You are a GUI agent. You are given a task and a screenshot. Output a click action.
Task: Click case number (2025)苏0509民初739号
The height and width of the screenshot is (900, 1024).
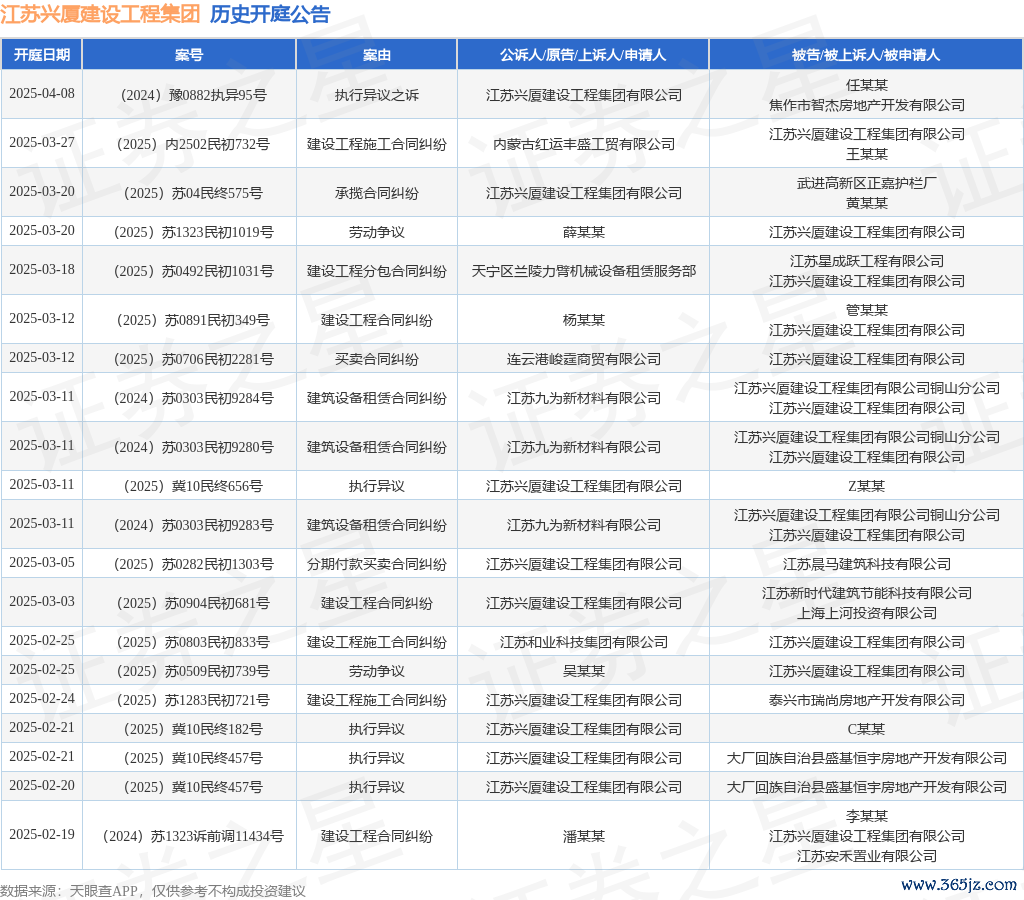pyautogui.click(x=193, y=671)
